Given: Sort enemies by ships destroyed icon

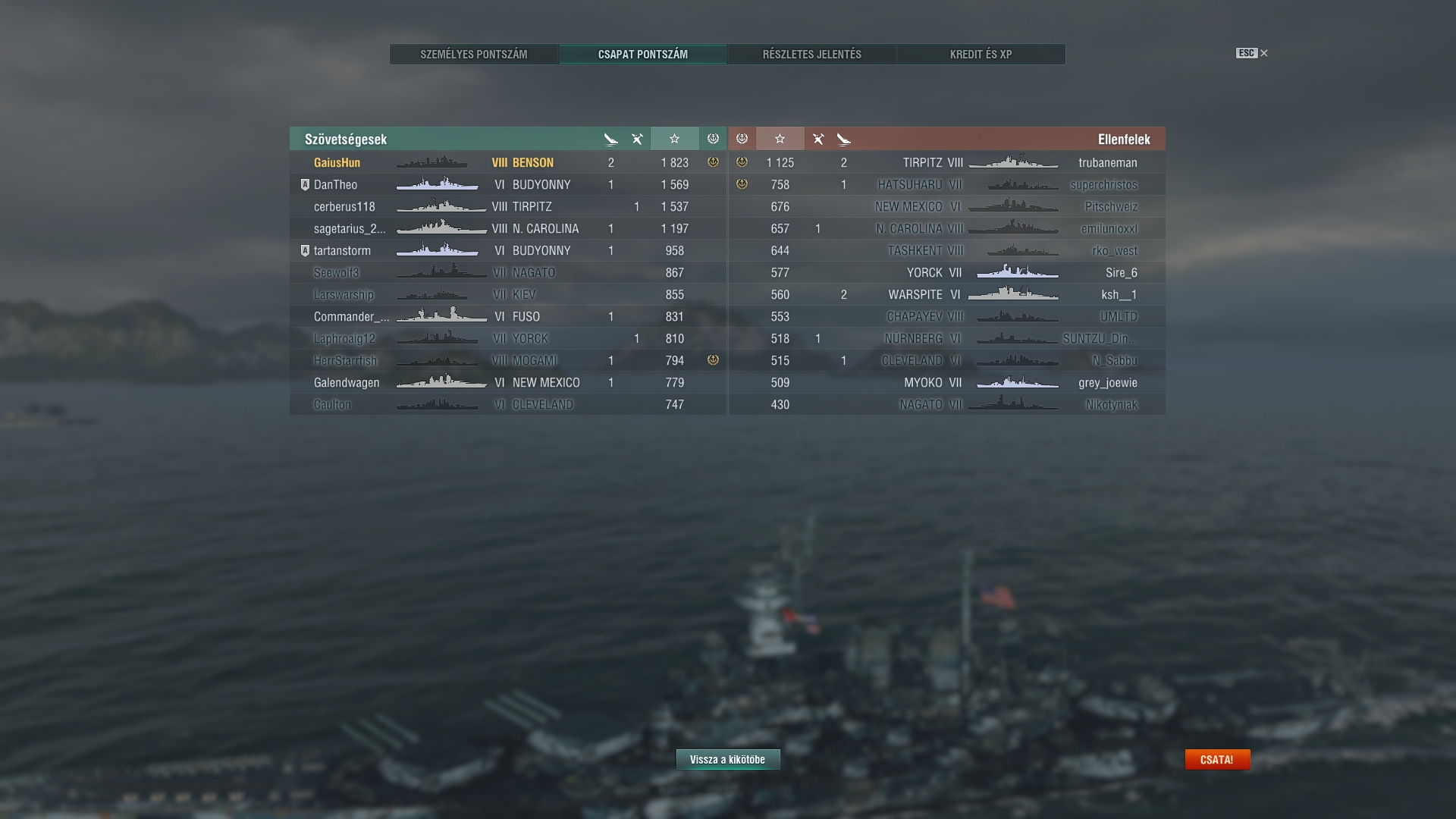Looking at the screenshot, I should pyautogui.click(x=844, y=139).
